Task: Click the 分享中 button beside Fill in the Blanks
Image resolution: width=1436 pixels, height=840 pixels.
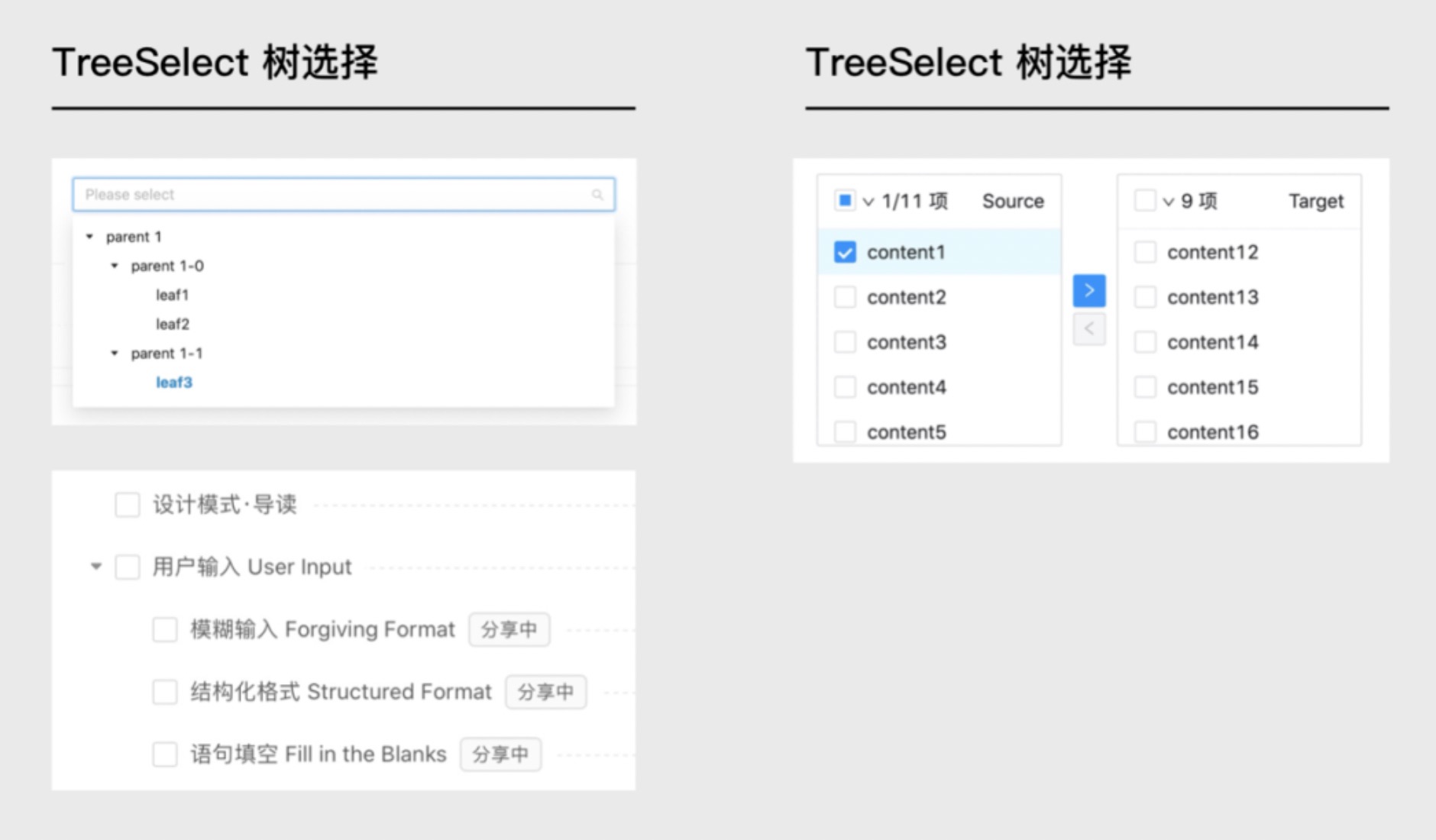Action: [x=501, y=754]
